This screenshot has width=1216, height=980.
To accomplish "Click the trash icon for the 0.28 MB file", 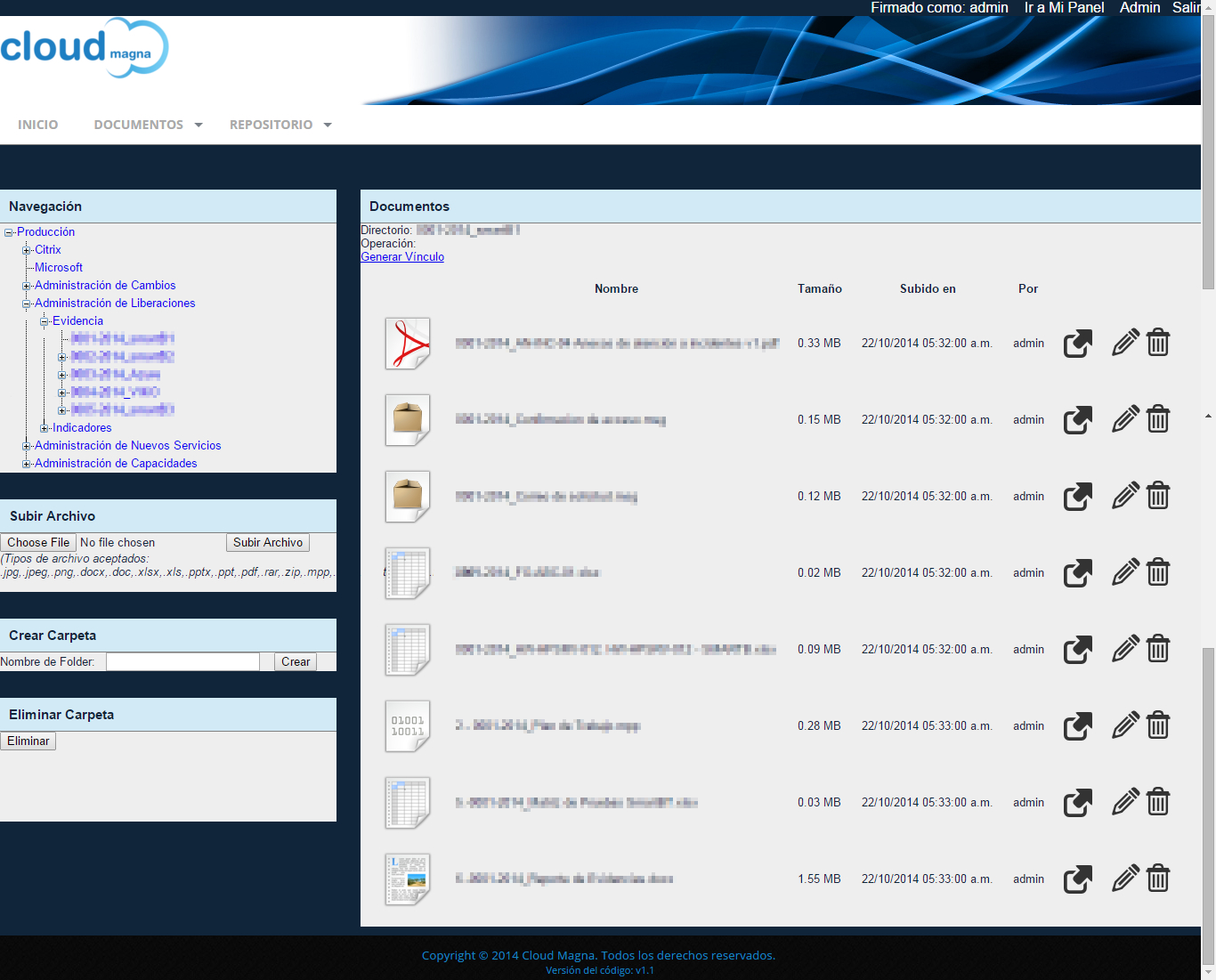I will point(1158,725).
